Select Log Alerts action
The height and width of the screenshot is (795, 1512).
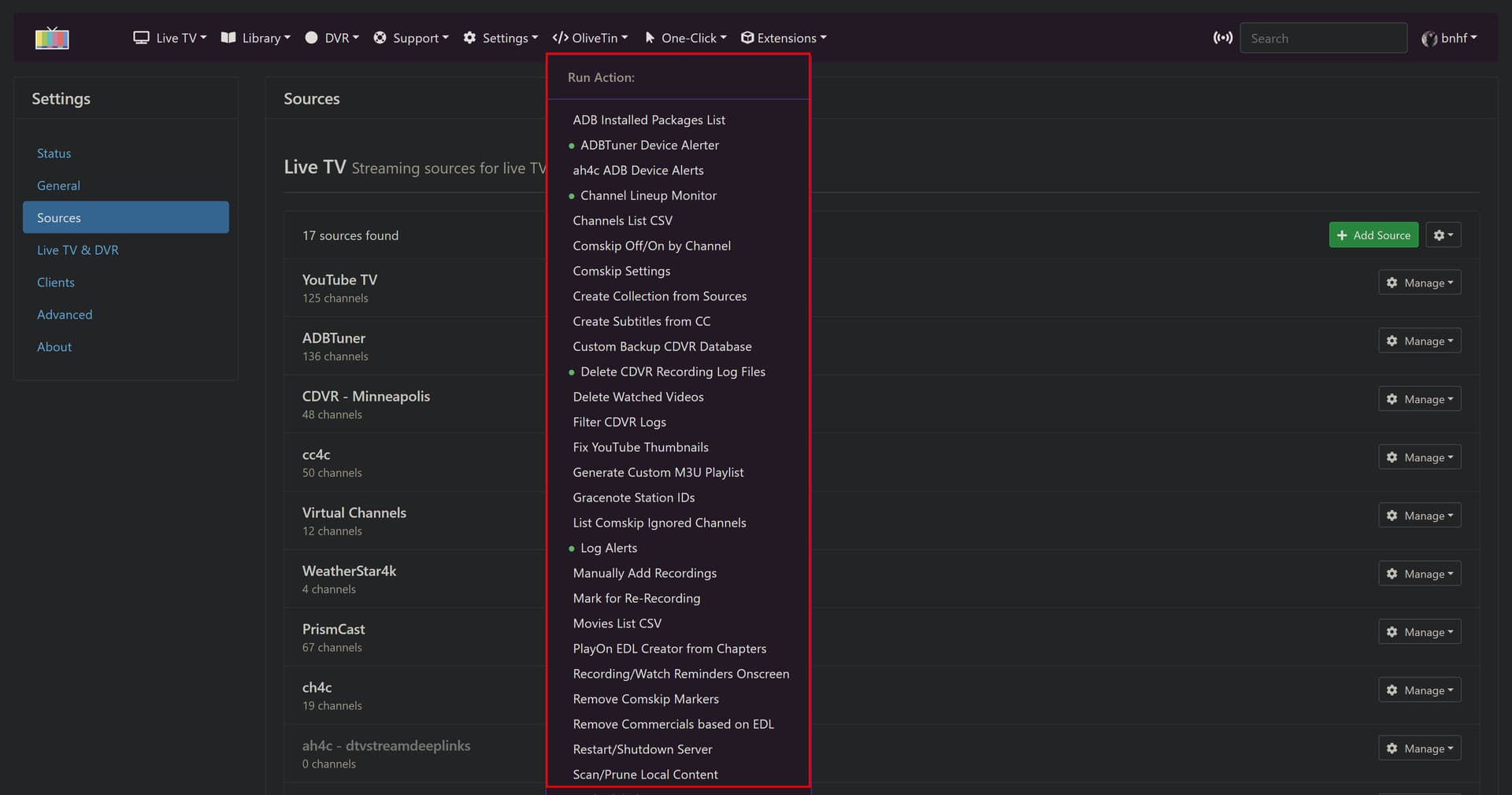pos(608,548)
